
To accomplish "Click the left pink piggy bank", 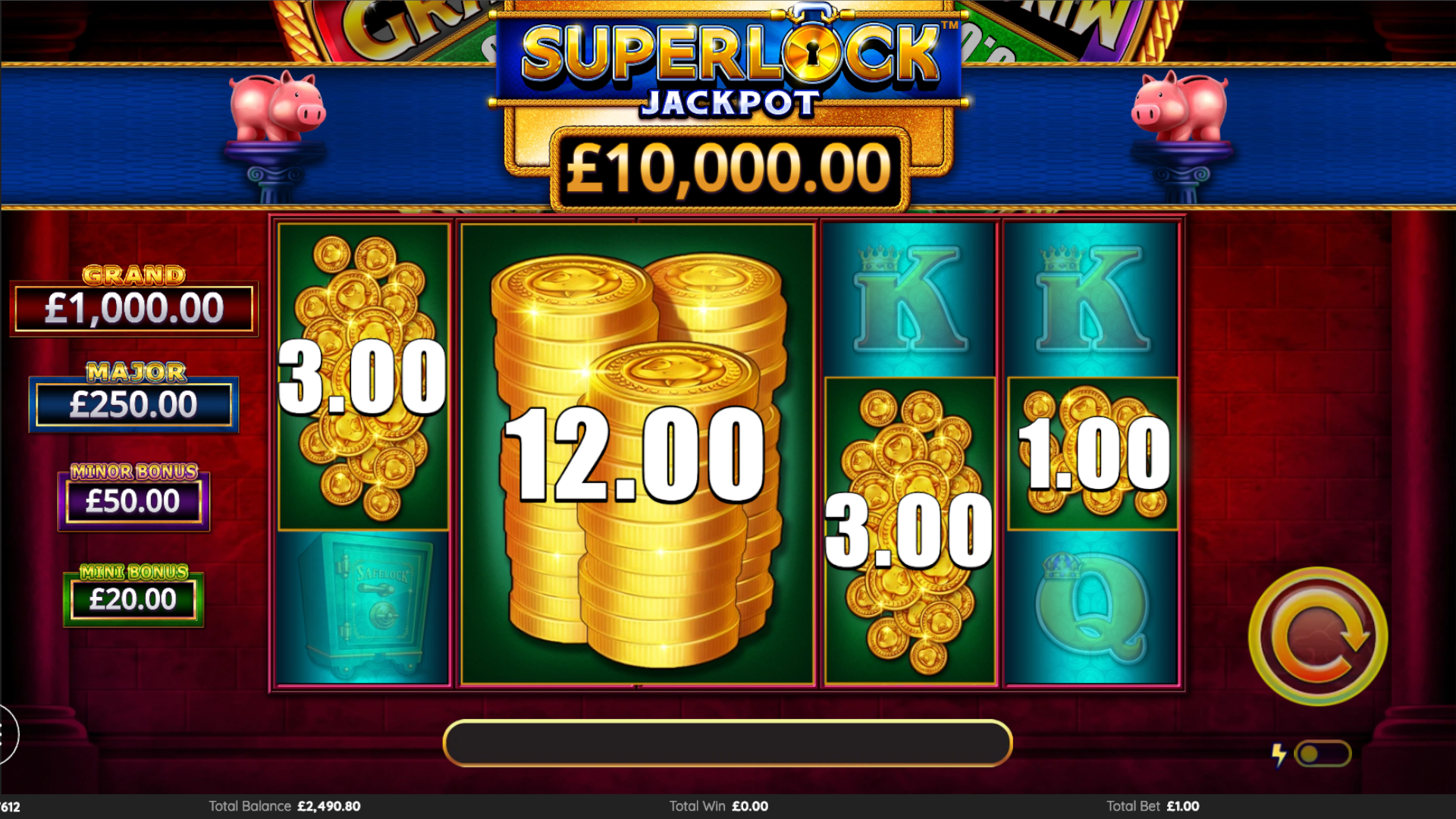I will click(x=277, y=106).
